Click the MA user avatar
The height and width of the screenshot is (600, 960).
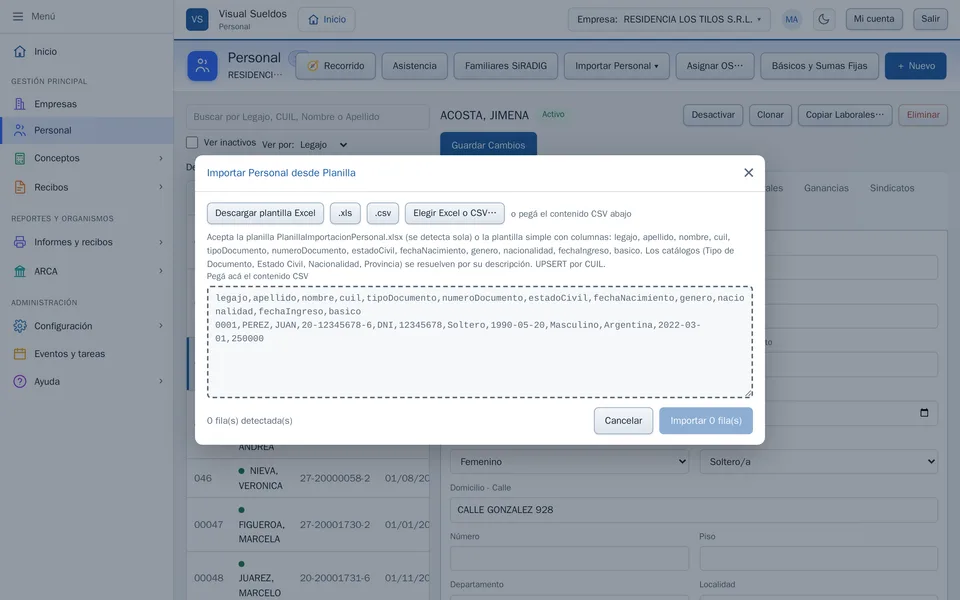(792, 19)
